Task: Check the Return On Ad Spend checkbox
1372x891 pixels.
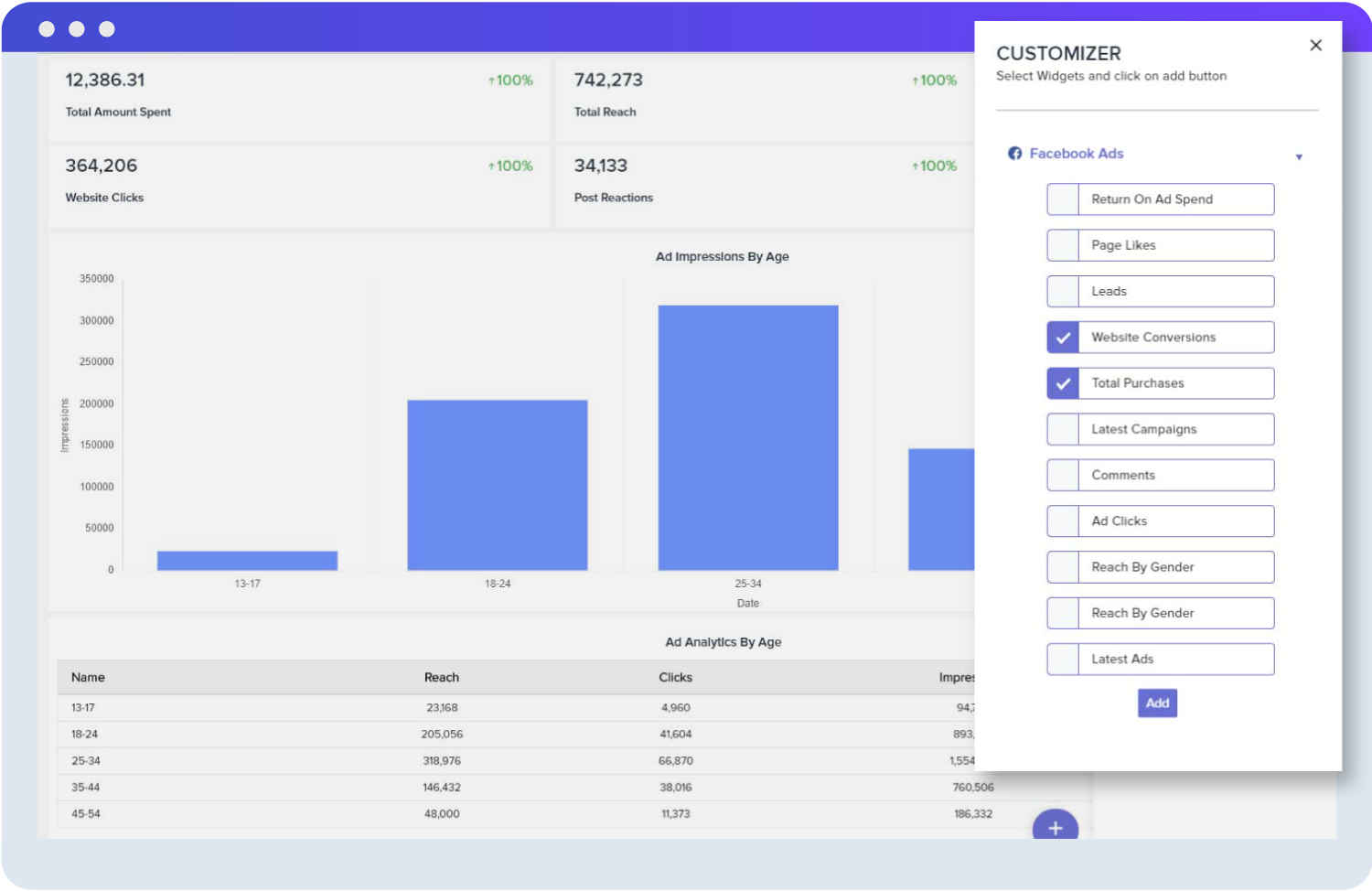Action: 1063,199
